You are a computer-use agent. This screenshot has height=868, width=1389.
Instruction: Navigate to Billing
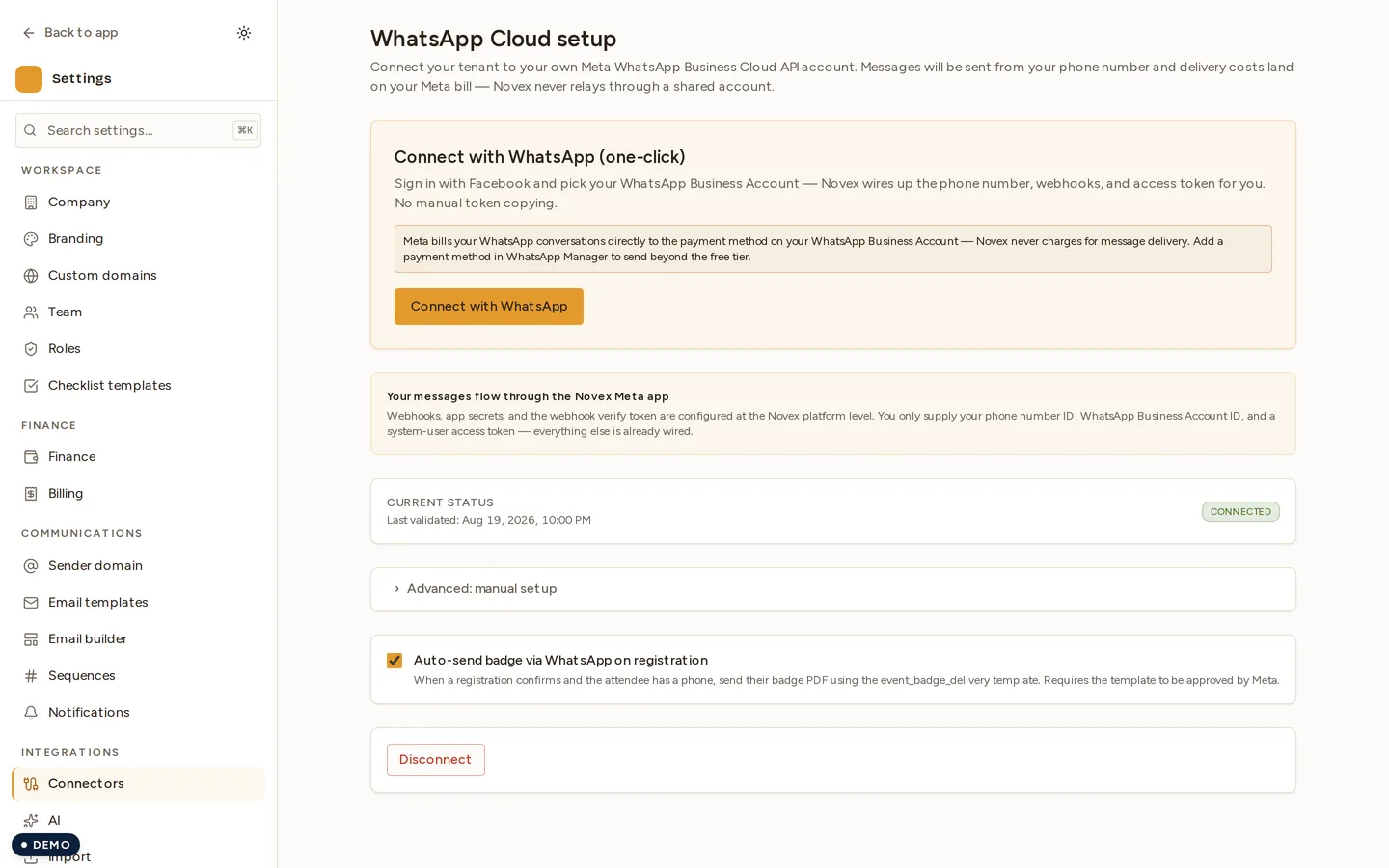coord(138,494)
